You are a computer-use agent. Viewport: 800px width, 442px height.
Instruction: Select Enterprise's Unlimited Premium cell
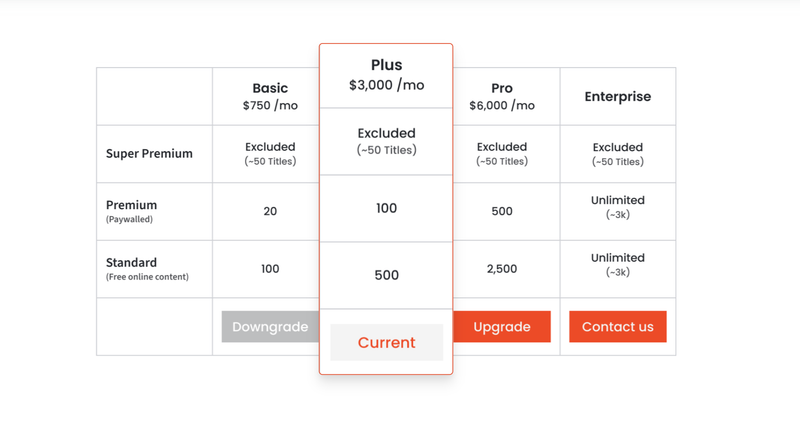[x=618, y=206]
